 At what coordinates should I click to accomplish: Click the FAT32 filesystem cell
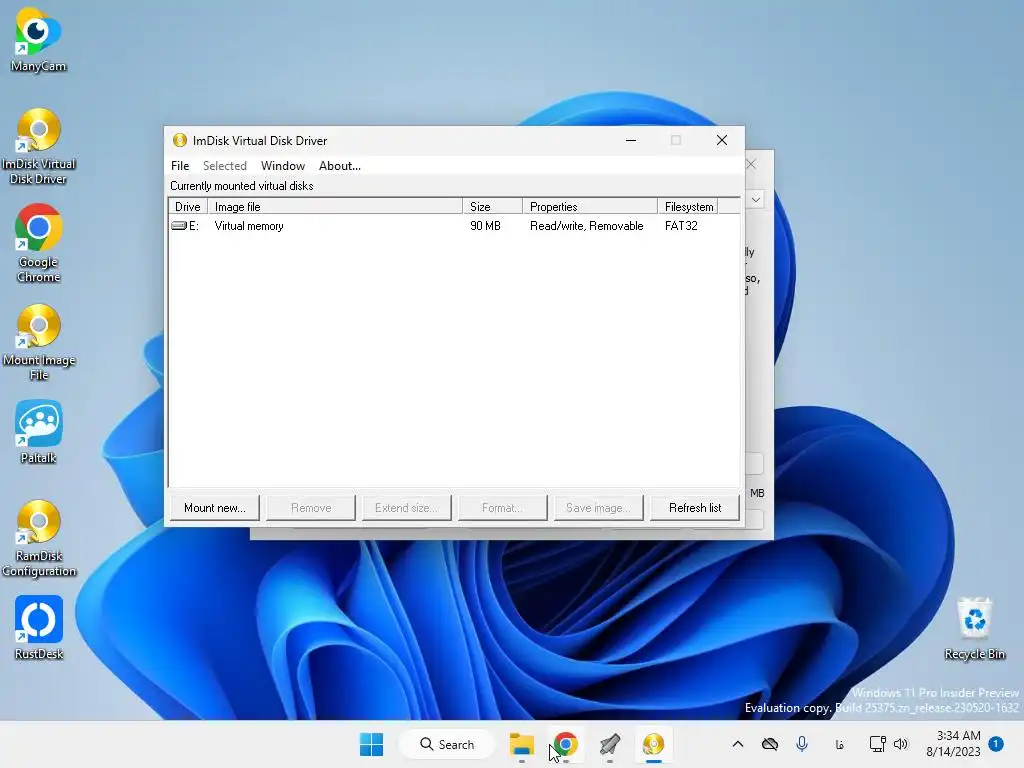[x=681, y=226]
